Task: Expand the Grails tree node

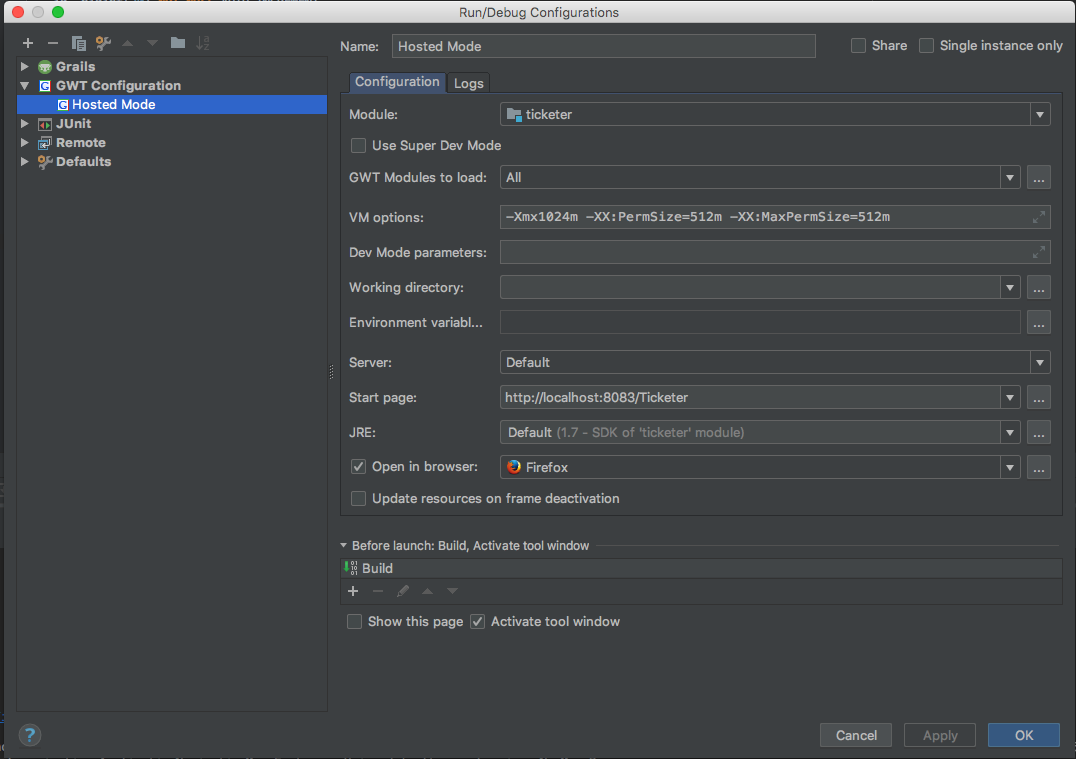Action: coord(25,67)
